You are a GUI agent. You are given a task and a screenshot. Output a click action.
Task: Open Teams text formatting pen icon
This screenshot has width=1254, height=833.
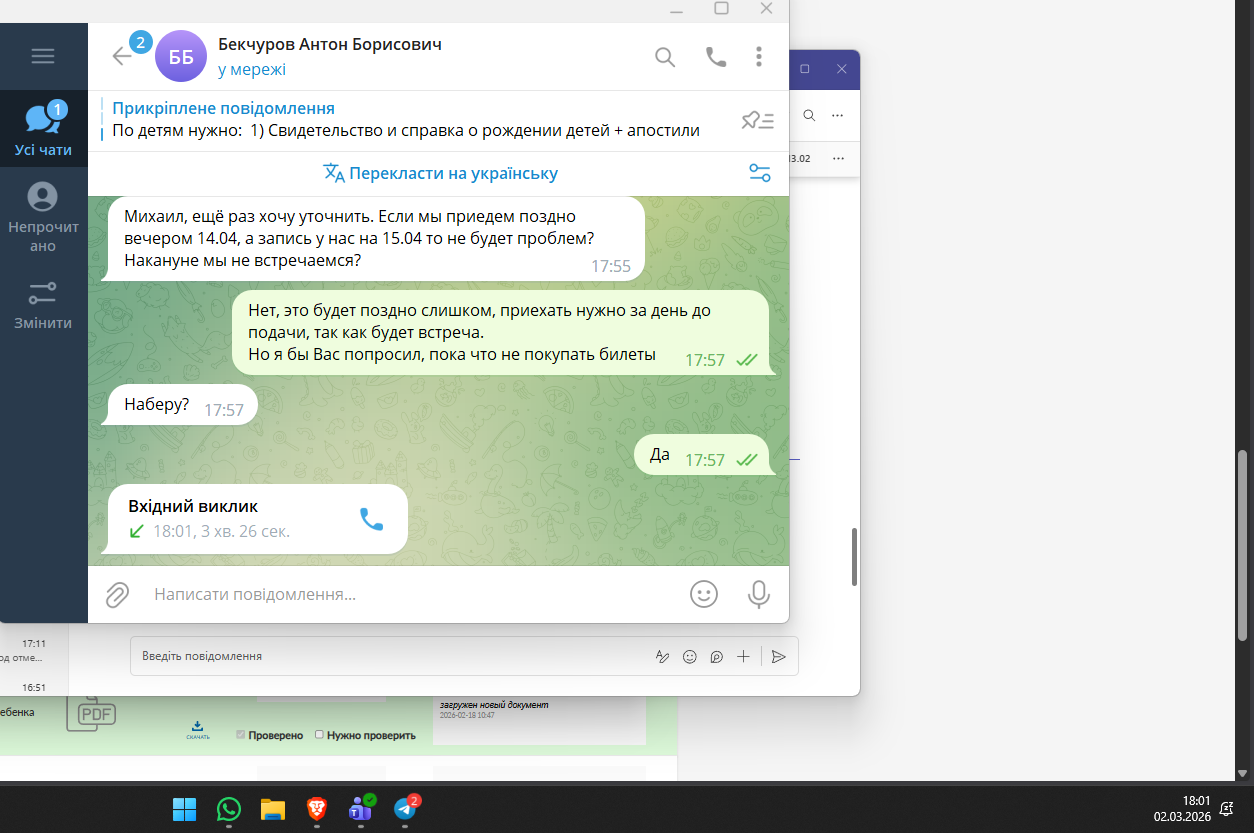(x=662, y=657)
